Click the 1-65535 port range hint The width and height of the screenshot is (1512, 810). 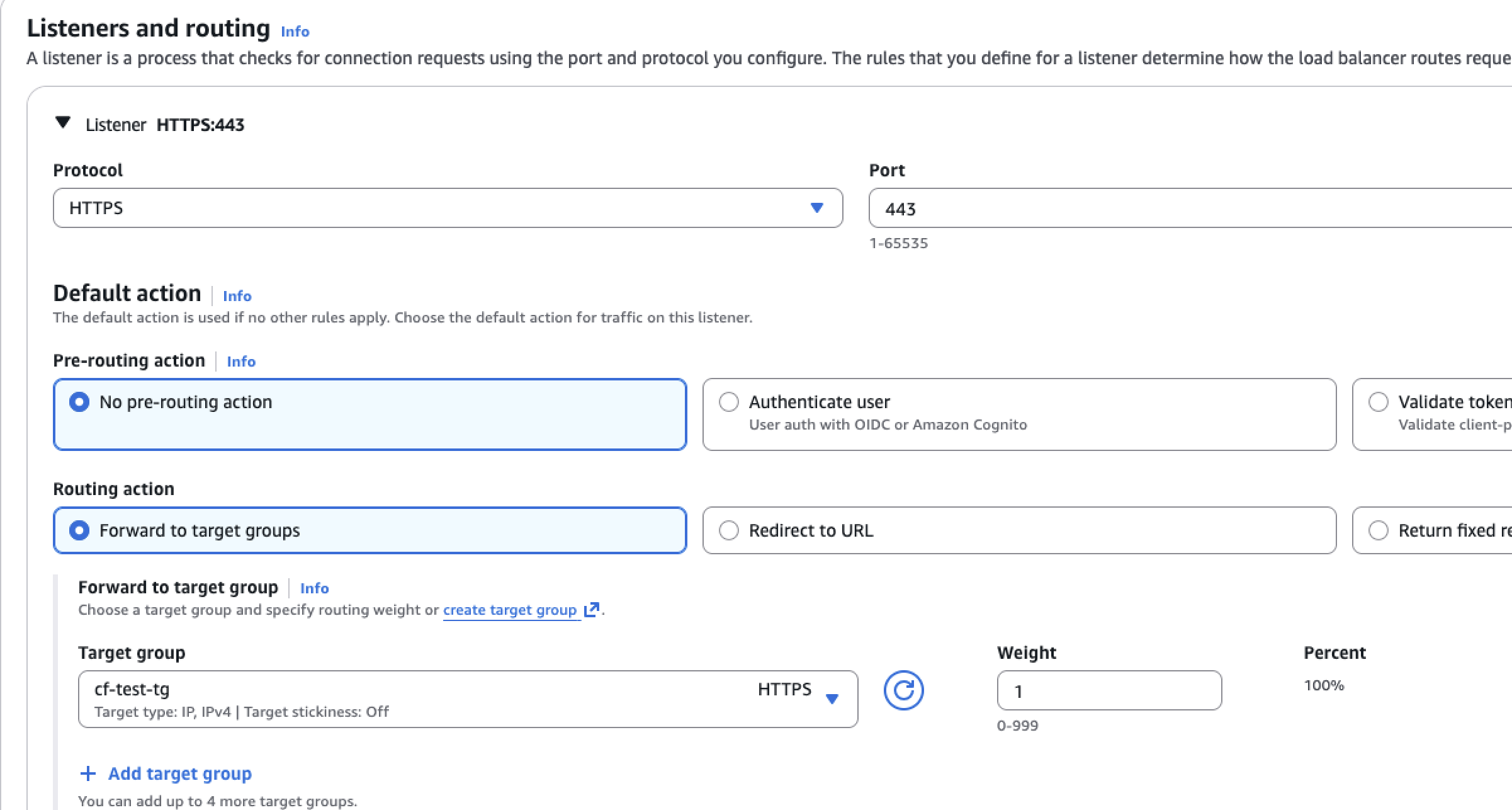coord(898,243)
